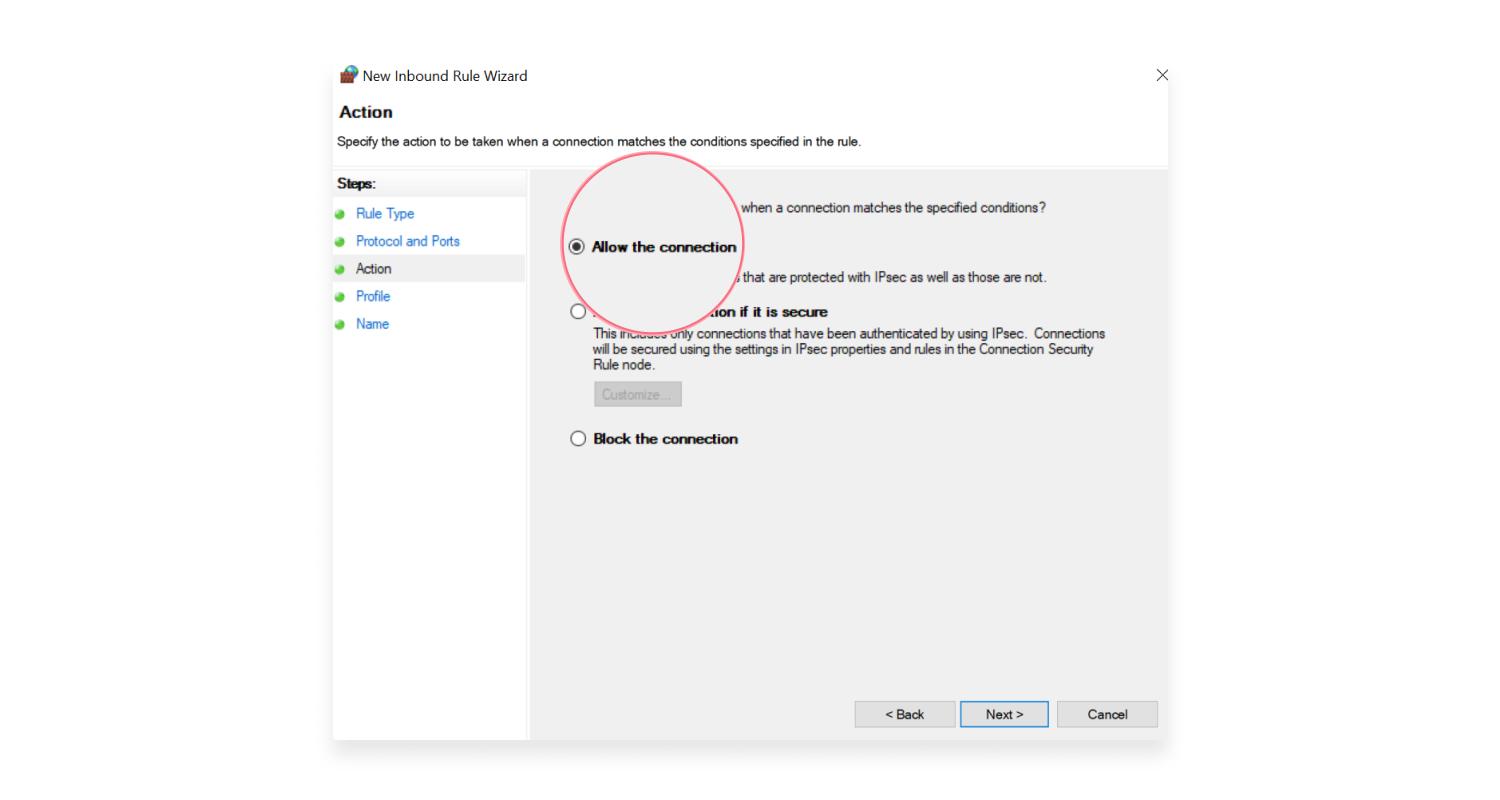Viewport: 1500px width, 800px height.
Task: Select the Action step in the sidebar
Action: pos(374,269)
